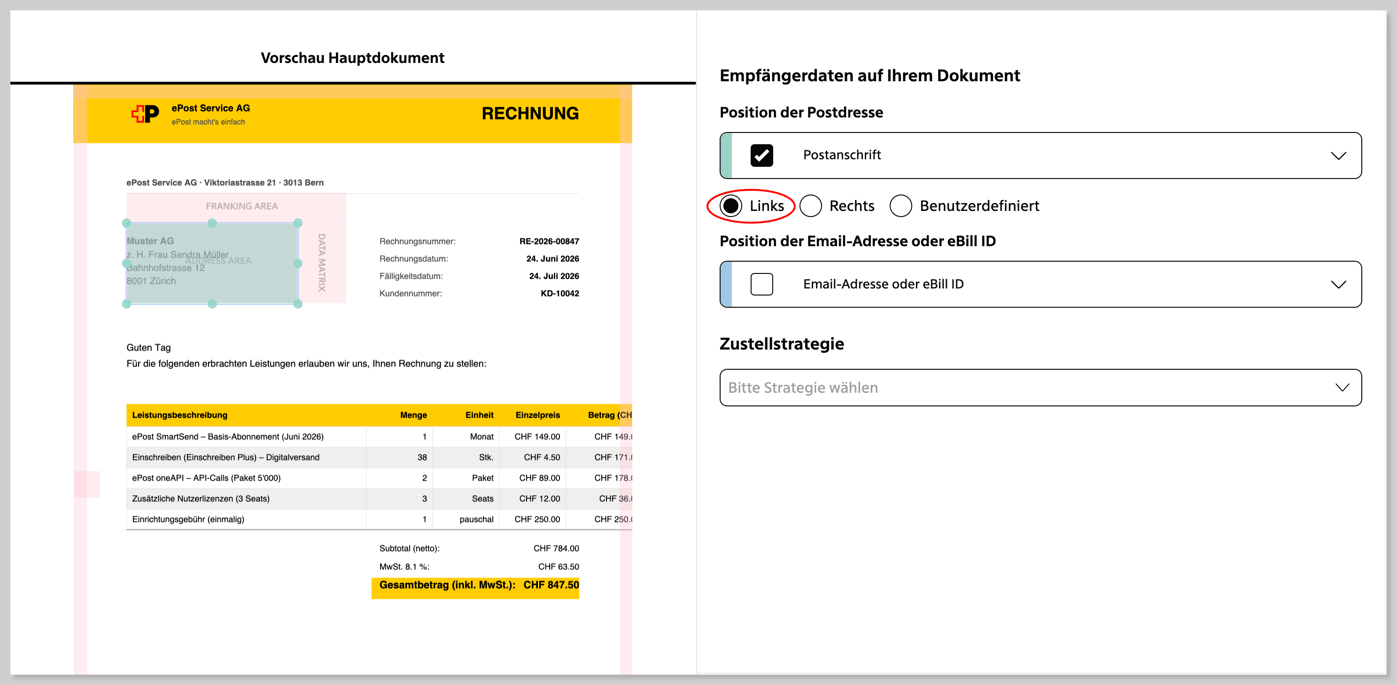The width and height of the screenshot is (1397, 685).
Task: Click the bottom-middle handle of address selection
Action: (212, 304)
